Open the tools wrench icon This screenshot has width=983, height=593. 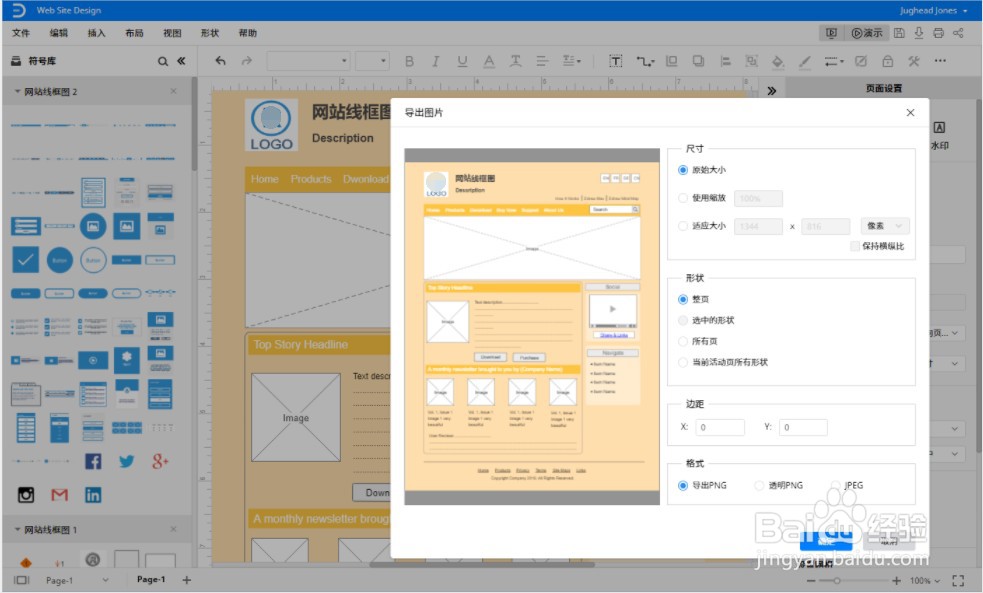click(x=914, y=61)
